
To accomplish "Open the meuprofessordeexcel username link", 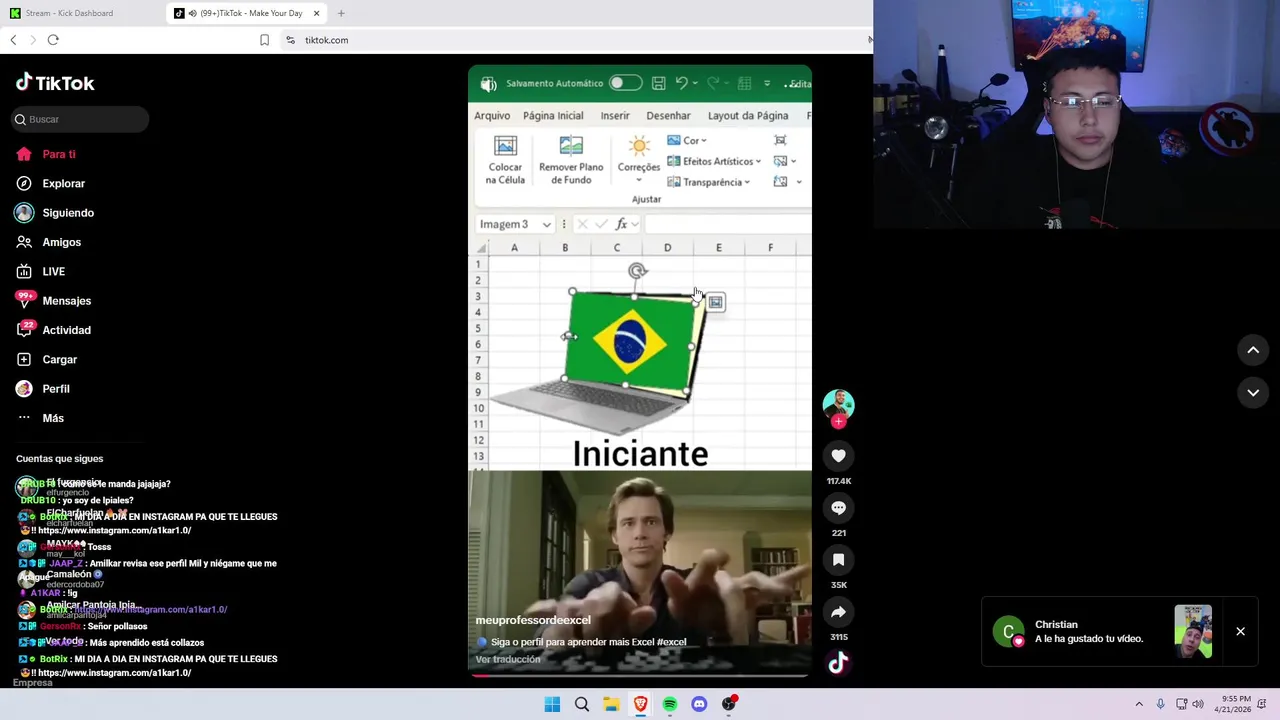I will pos(533,620).
